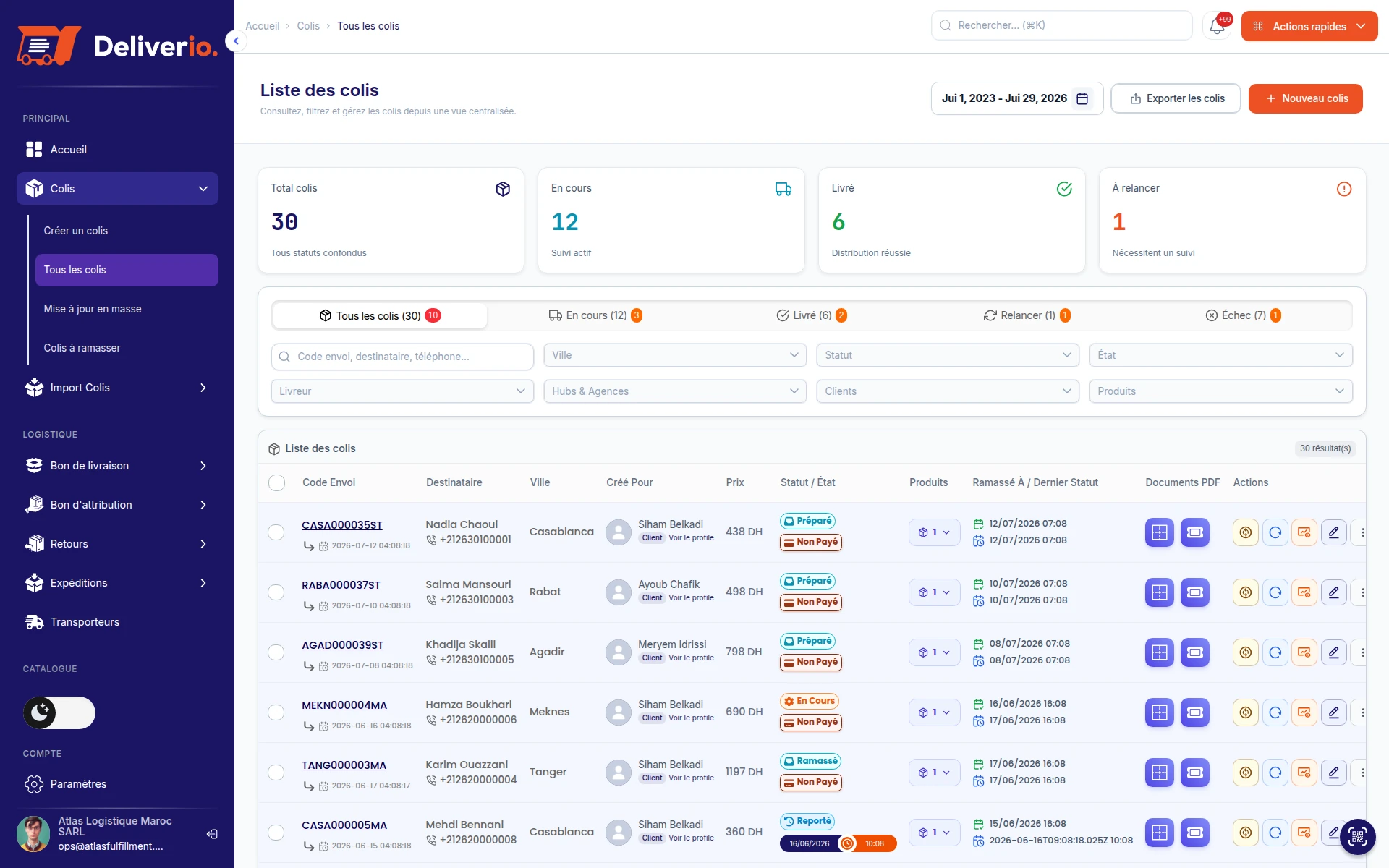Image resolution: width=1389 pixels, height=868 pixels.
Task: Toggle the dark mode switch
Action: tap(59, 713)
